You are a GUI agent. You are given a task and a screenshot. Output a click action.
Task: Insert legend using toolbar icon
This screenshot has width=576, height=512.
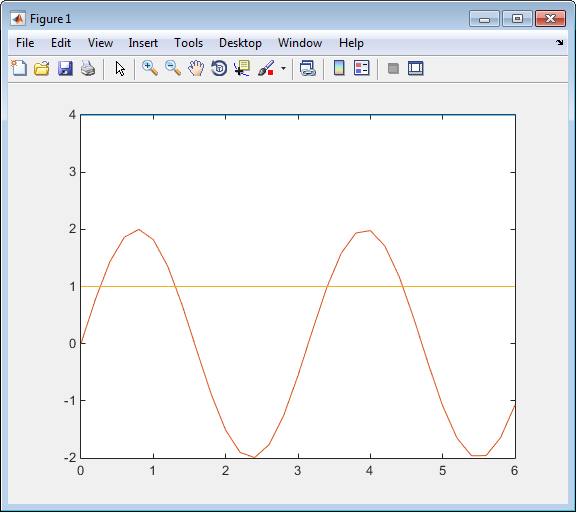[x=362, y=68]
